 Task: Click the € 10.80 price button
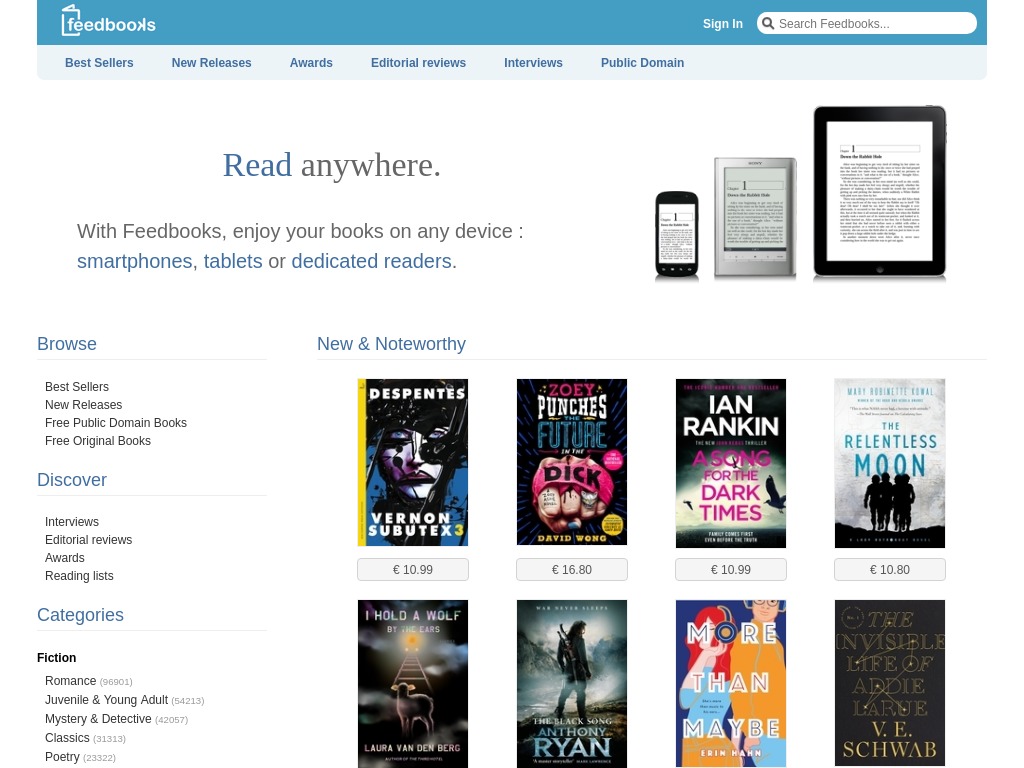(889, 569)
